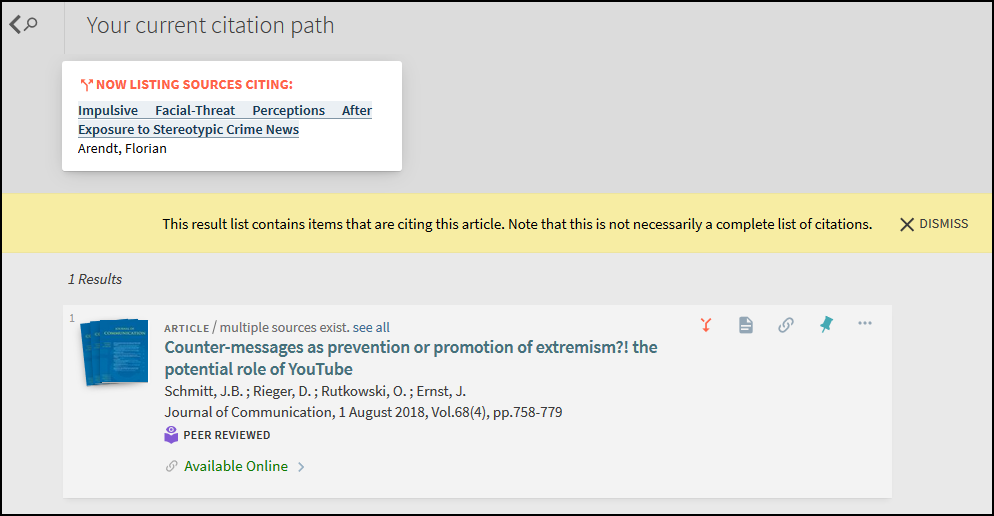Click the small link icon before Available Online
The height and width of the screenshot is (516, 994).
tap(171, 467)
